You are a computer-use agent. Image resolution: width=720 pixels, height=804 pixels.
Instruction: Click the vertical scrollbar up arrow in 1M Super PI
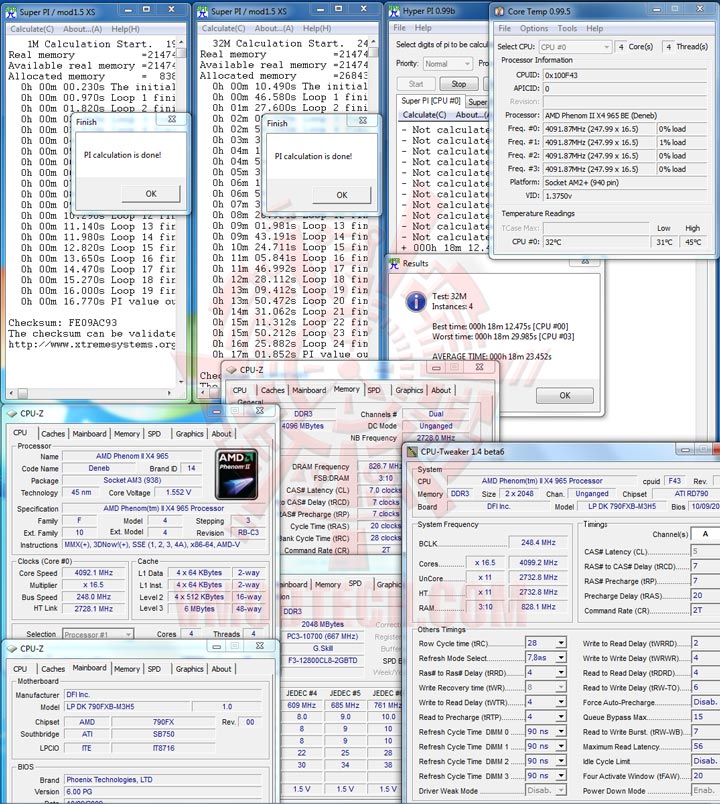click(x=181, y=43)
